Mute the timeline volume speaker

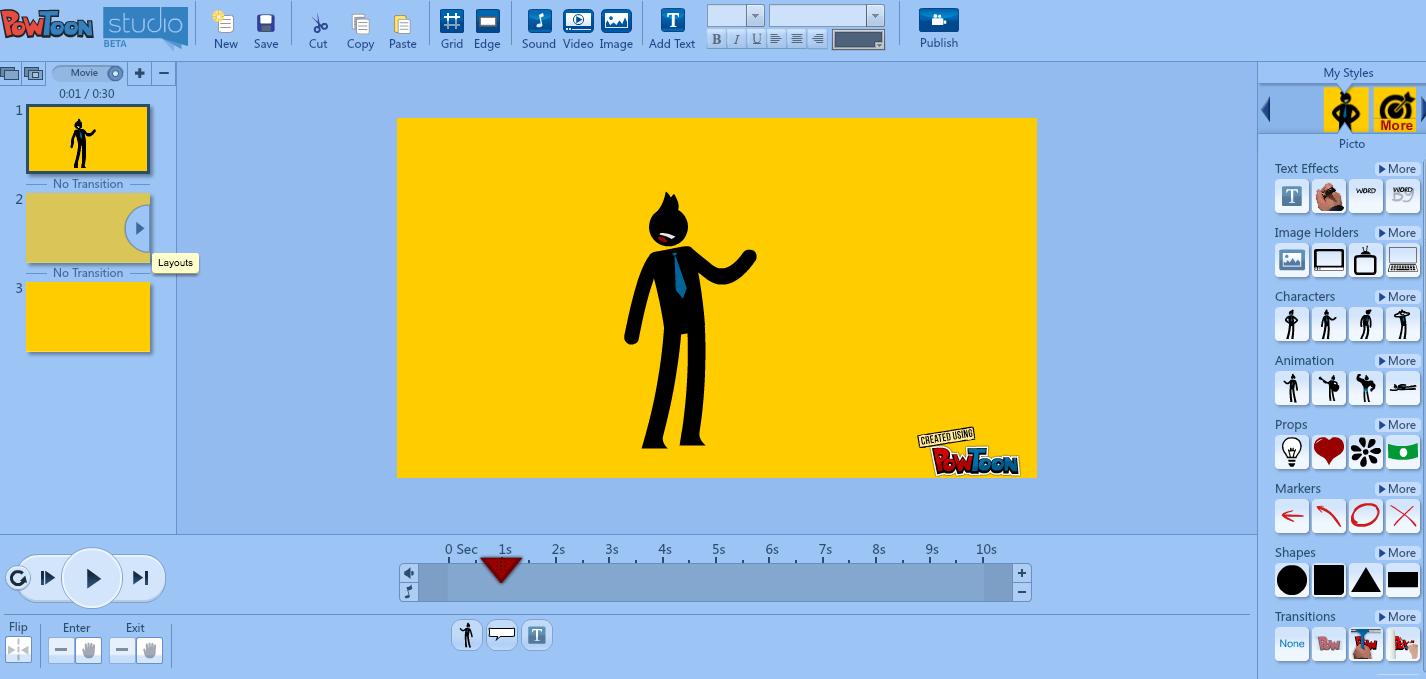[x=409, y=573]
